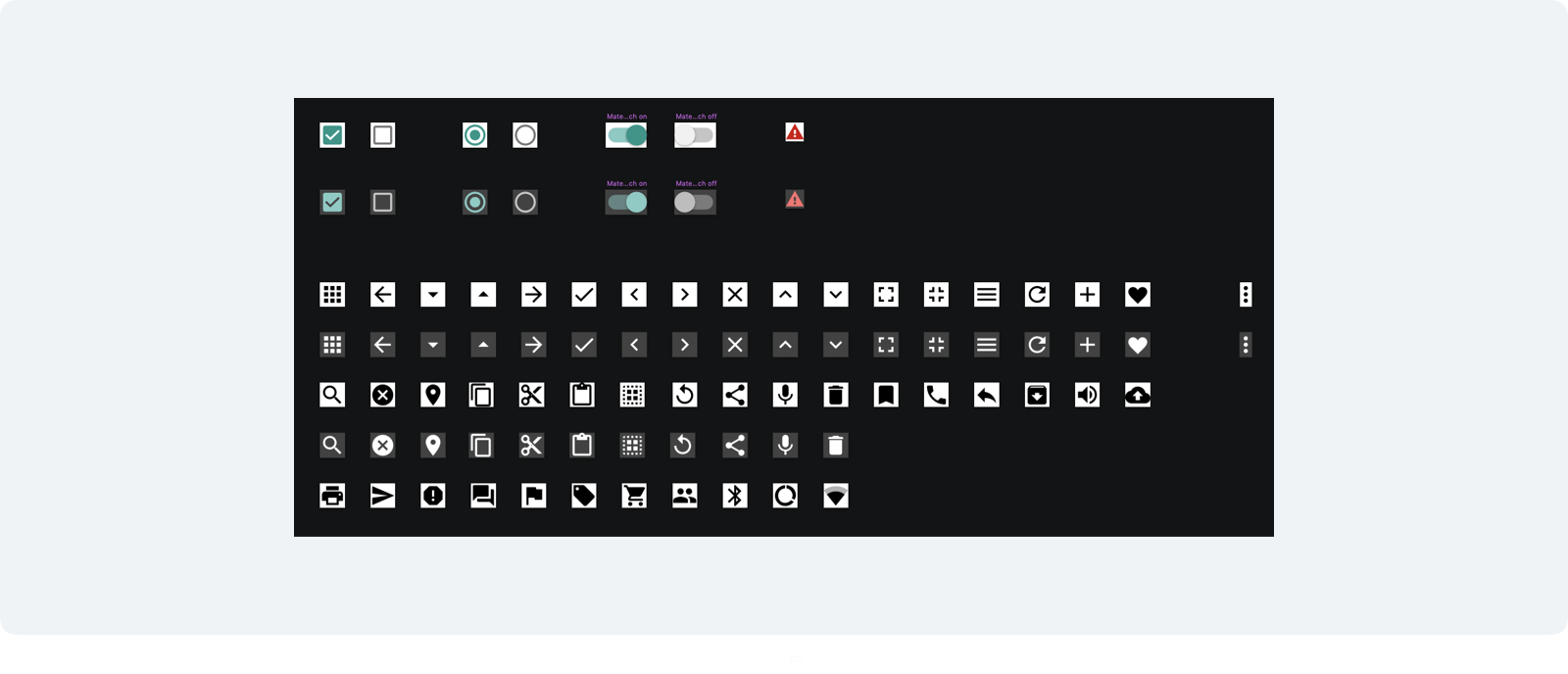Uncheck the checked checkbox on white tile
Viewport: 1568px width, 674px height.
(x=332, y=135)
